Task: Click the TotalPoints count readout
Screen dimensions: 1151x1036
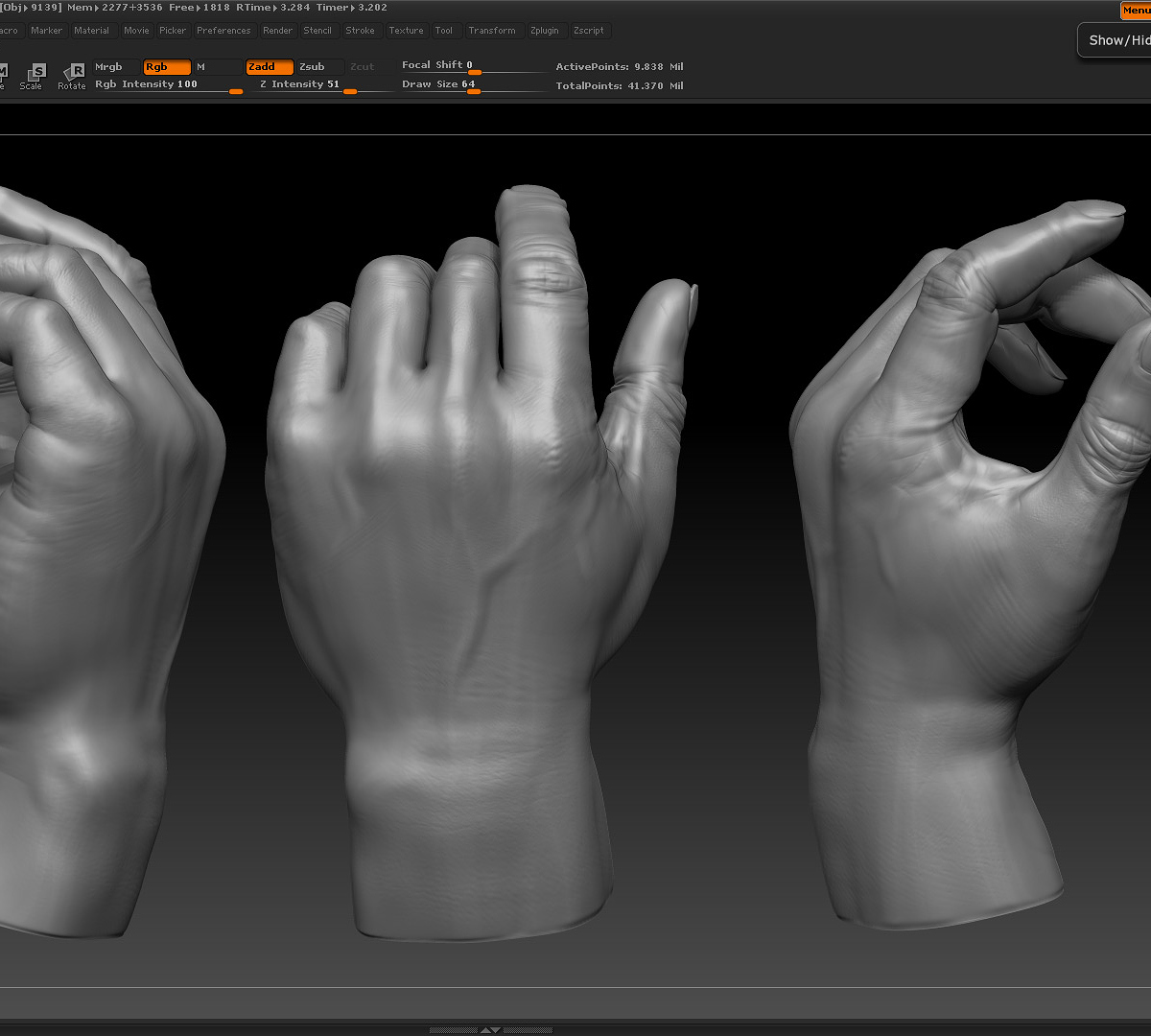Action: [620, 86]
